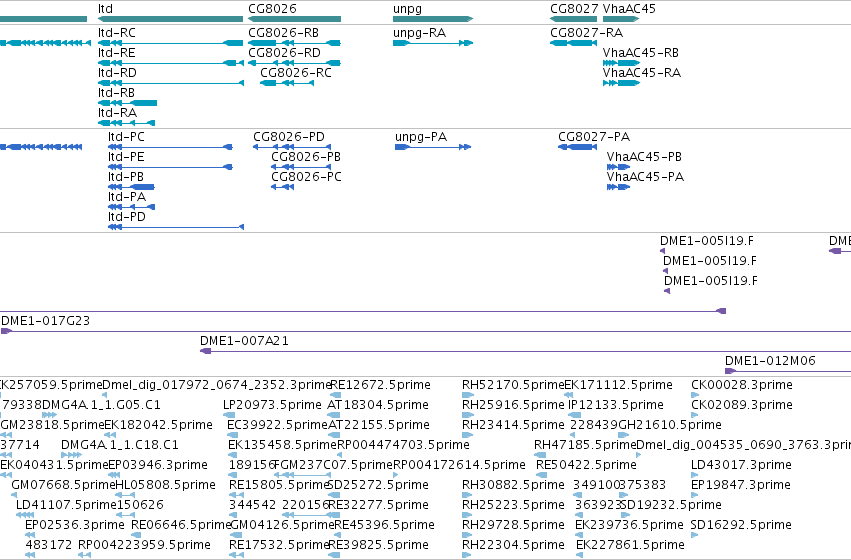The height and width of the screenshot is (560, 851).
Task: Select the CG8026-RD transcript label
Action: tap(284, 53)
